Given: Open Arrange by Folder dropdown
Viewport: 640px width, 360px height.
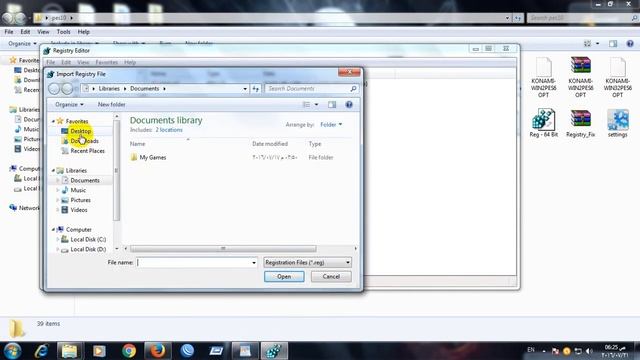Looking at the screenshot, I should (x=331, y=124).
